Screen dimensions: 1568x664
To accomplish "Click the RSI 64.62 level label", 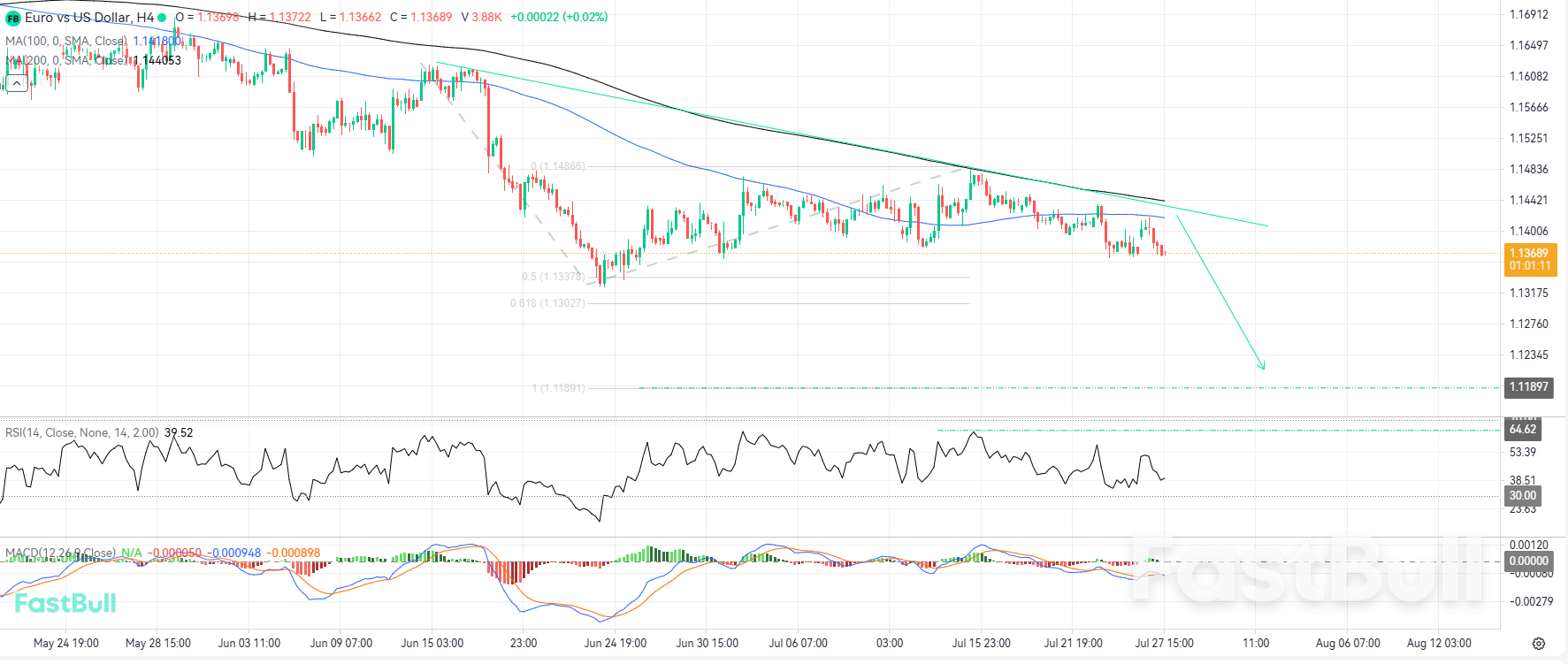I will pyautogui.click(x=1523, y=430).
